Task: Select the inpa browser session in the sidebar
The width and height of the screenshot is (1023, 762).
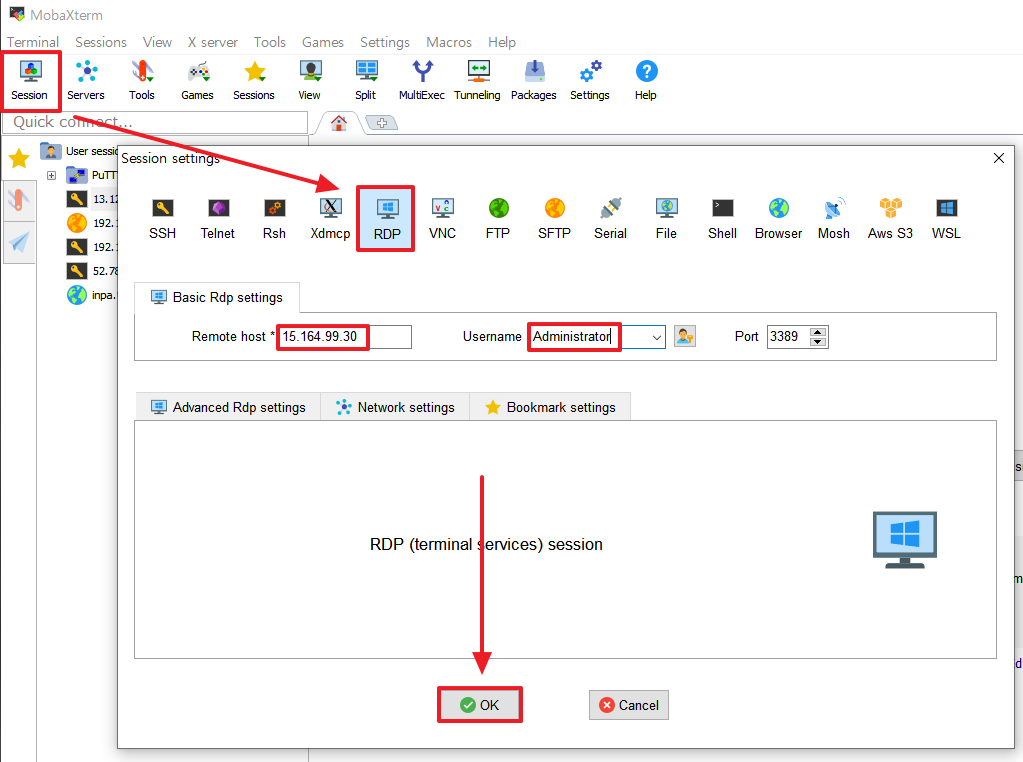Action: click(91, 295)
